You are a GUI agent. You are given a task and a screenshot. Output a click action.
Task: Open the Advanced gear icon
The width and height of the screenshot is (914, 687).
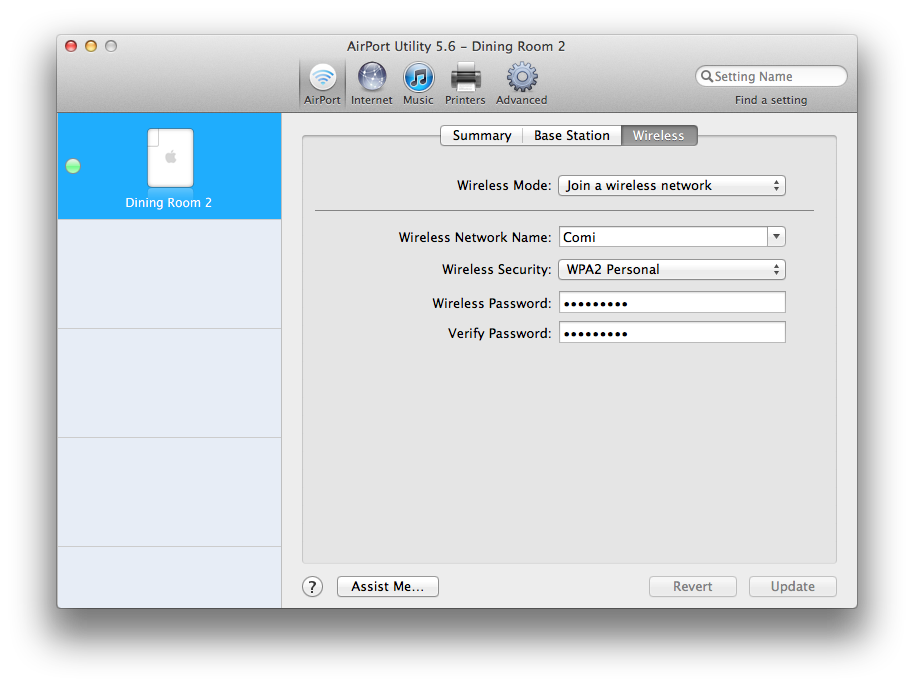pyautogui.click(x=522, y=77)
